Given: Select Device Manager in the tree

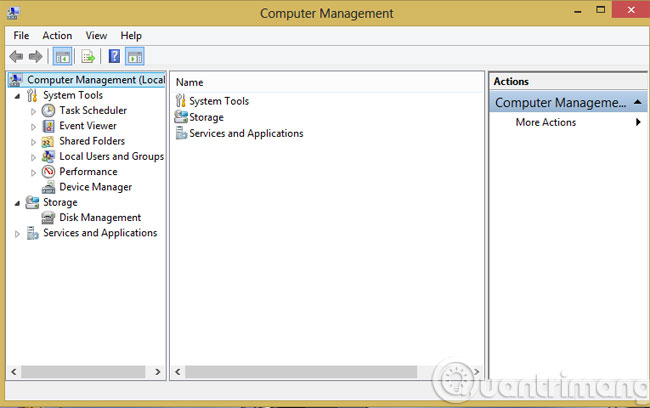Looking at the screenshot, I should click(95, 187).
